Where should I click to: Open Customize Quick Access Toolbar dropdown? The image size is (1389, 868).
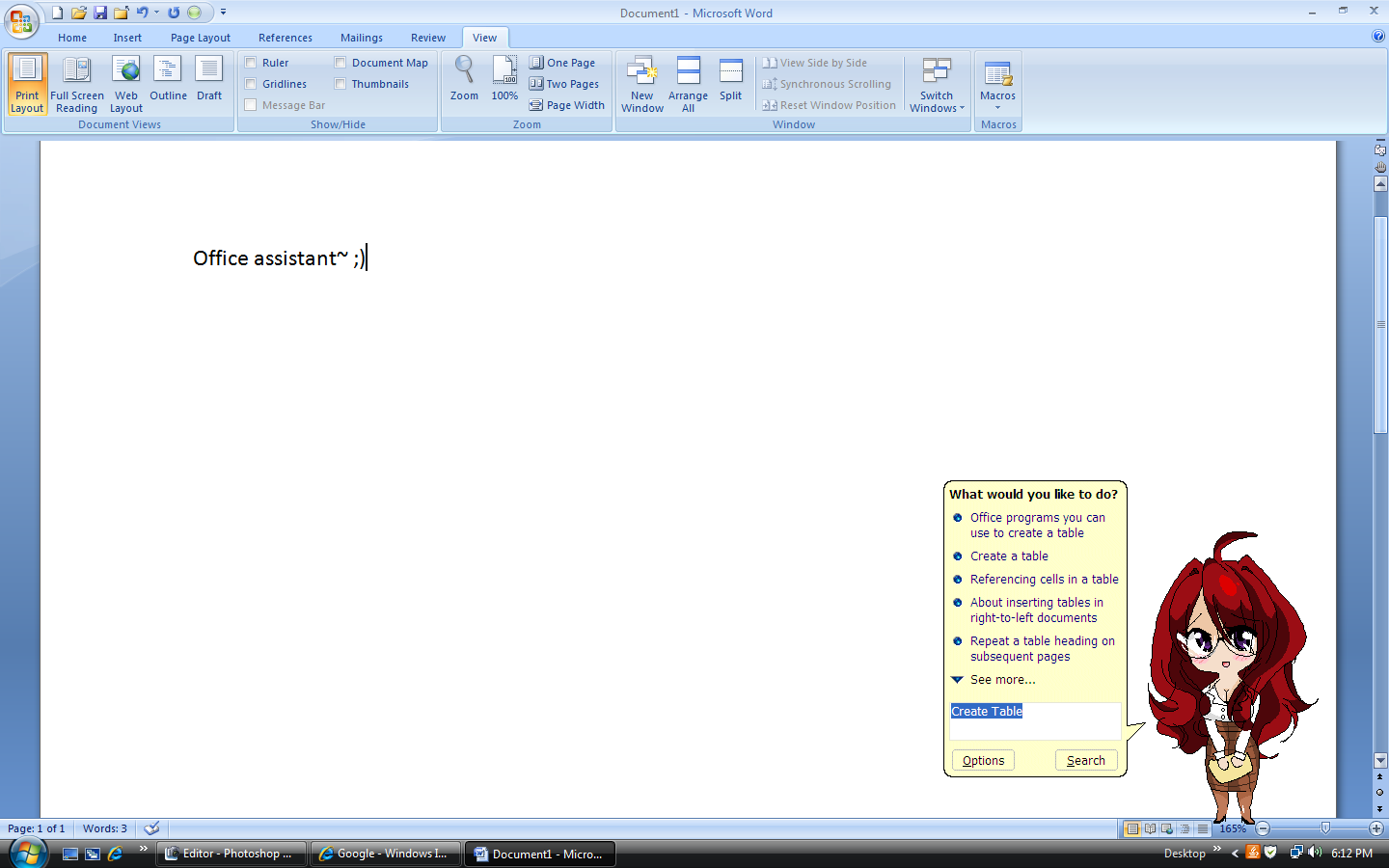[x=223, y=13]
